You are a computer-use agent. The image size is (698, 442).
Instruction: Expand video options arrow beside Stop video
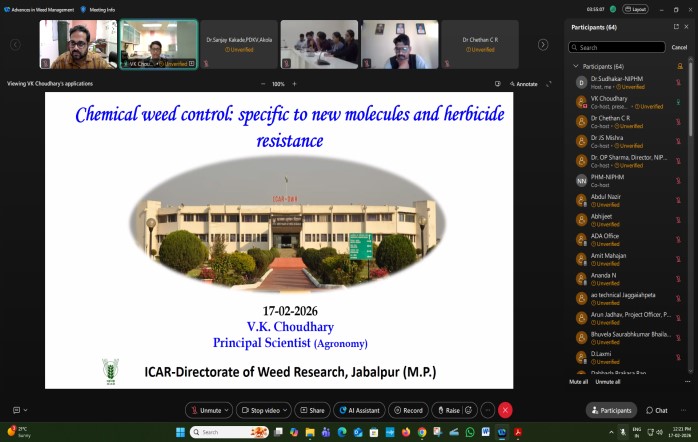click(x=286, y=410)
